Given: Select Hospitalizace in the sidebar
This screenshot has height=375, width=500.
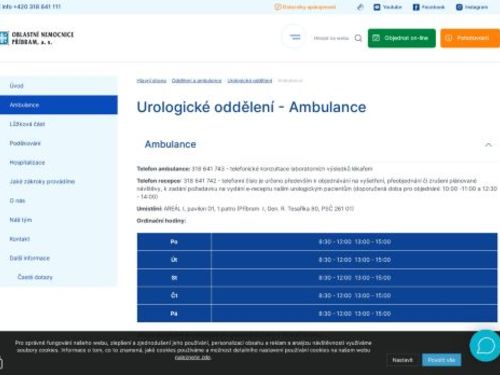Looking at the screenshot, I should (59, 163).
